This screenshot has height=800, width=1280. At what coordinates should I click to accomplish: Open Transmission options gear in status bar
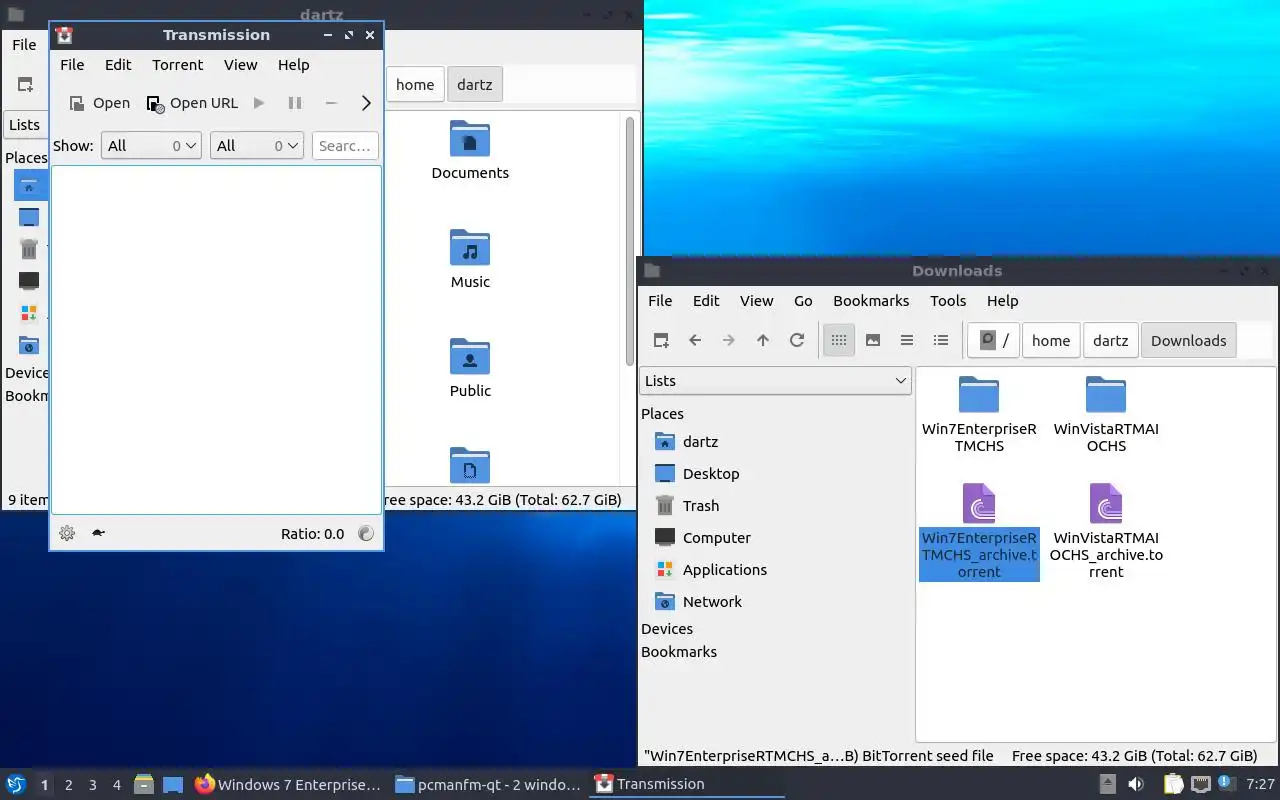point(67,534)
